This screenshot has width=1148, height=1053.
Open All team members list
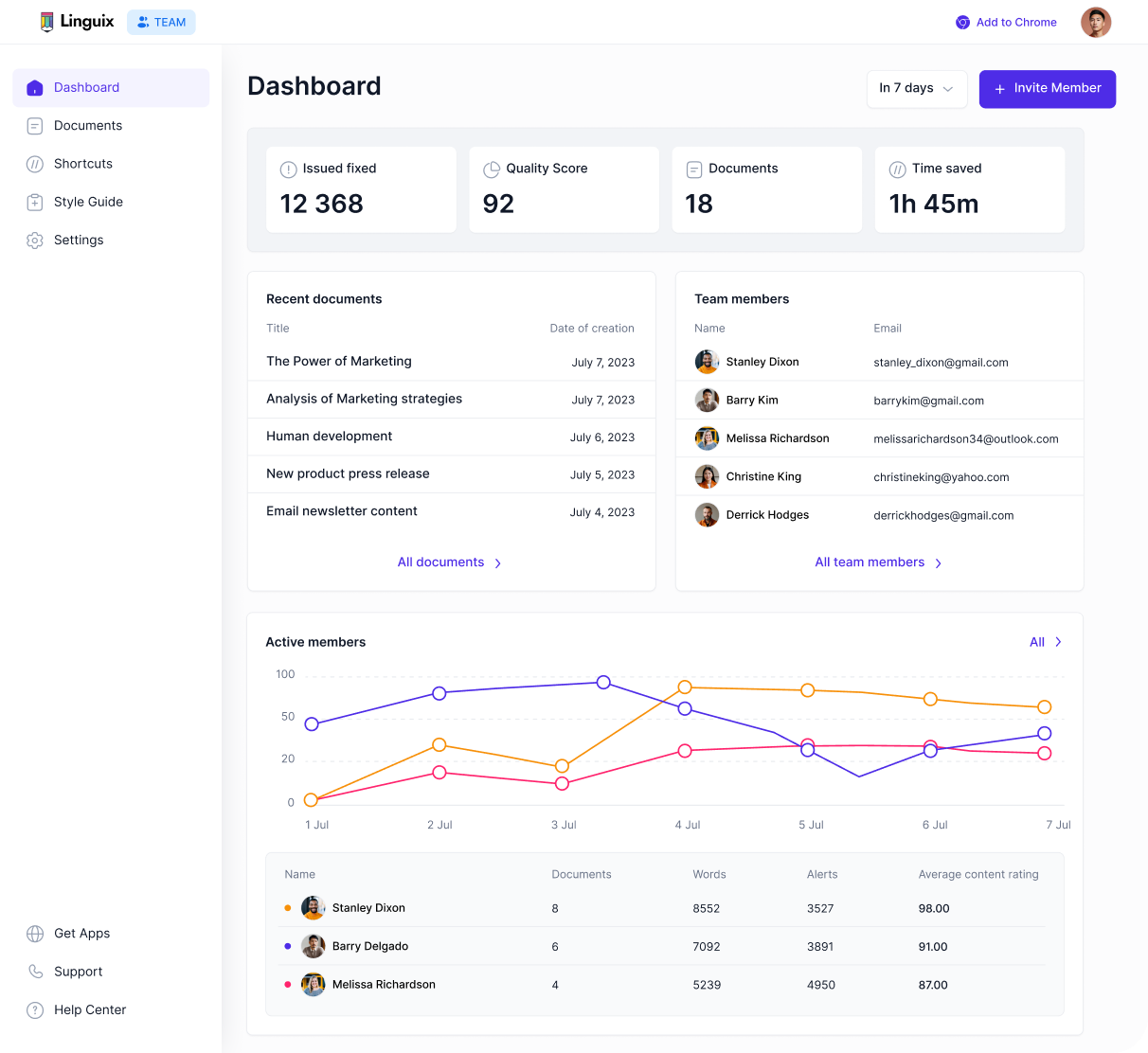pyautogui.click(x=878, y=562)
